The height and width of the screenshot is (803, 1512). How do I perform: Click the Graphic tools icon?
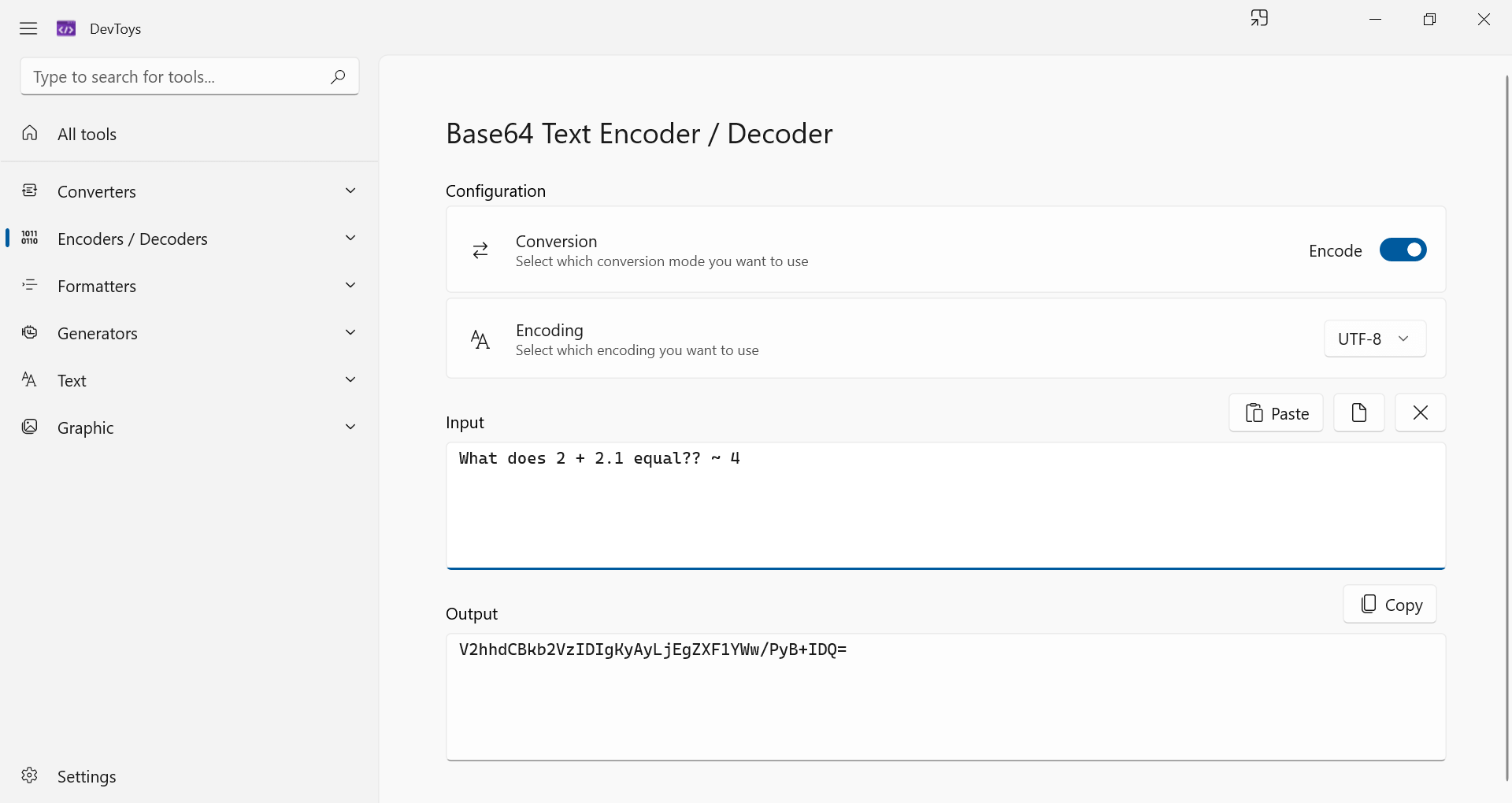pos(29,427)
